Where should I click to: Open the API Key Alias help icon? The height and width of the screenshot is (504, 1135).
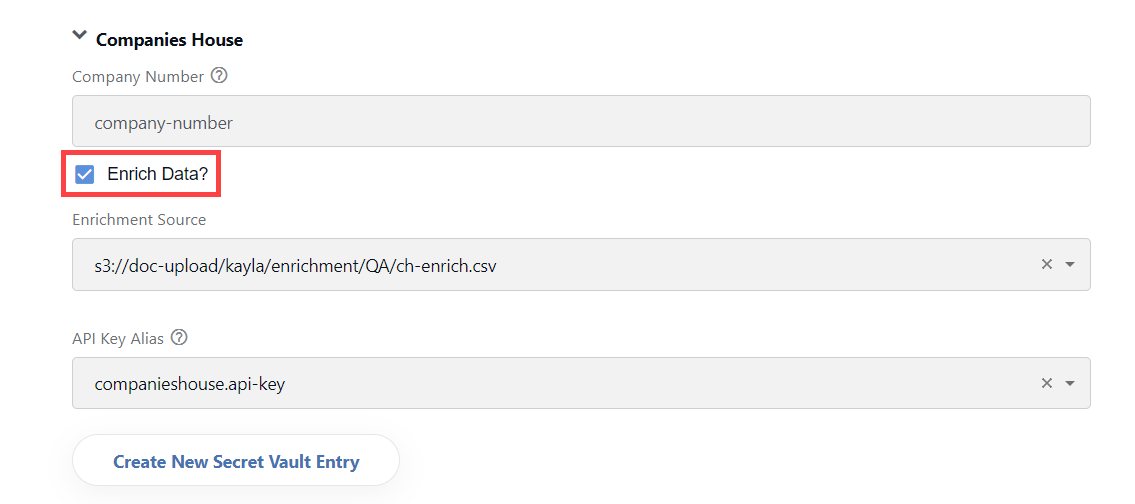[x=179, y=337]
